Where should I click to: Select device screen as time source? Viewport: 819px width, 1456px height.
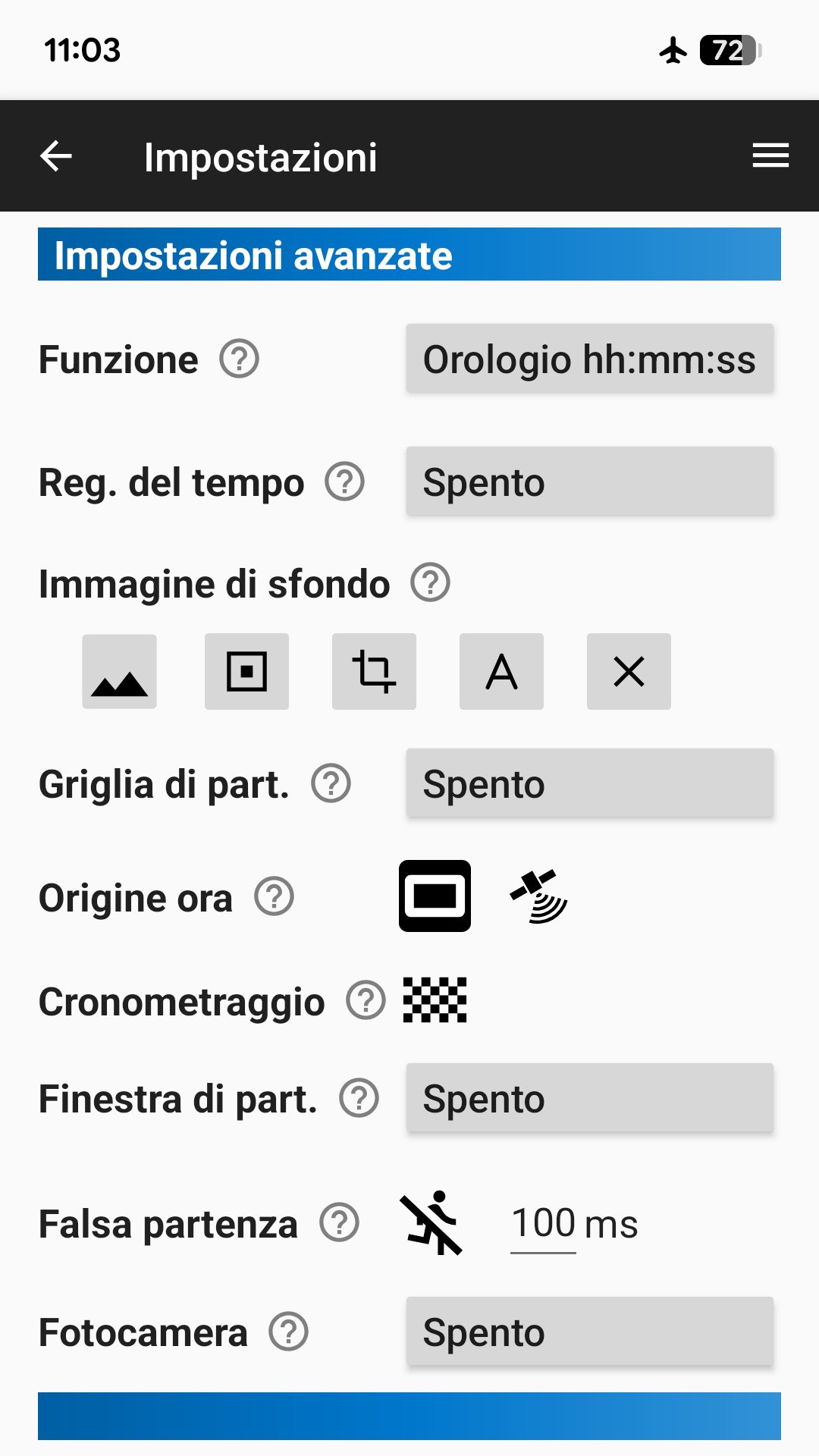[x=435, y=896]
